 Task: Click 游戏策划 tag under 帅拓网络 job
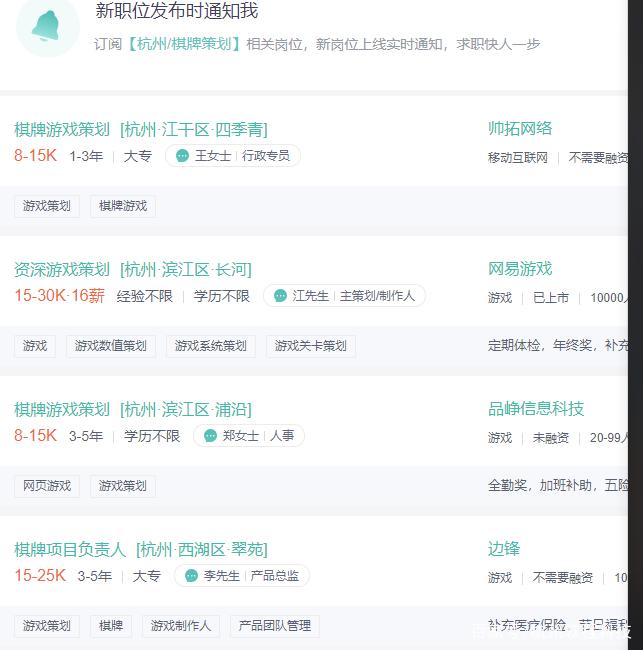47,206
